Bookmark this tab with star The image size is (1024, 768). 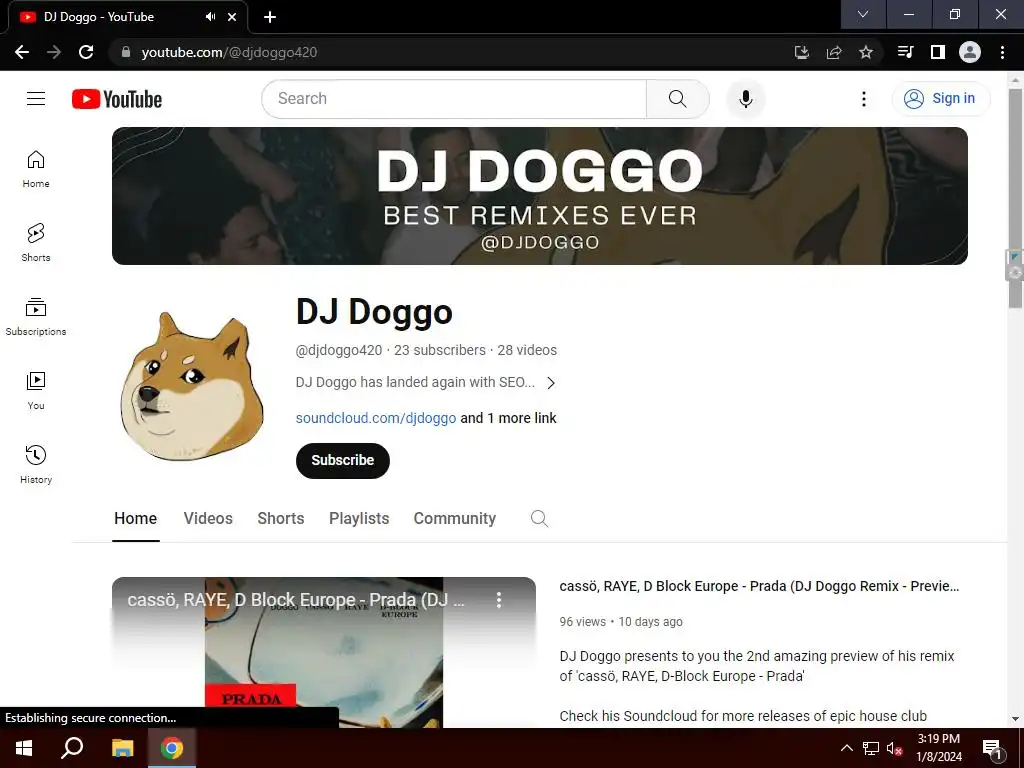point(865,52)
